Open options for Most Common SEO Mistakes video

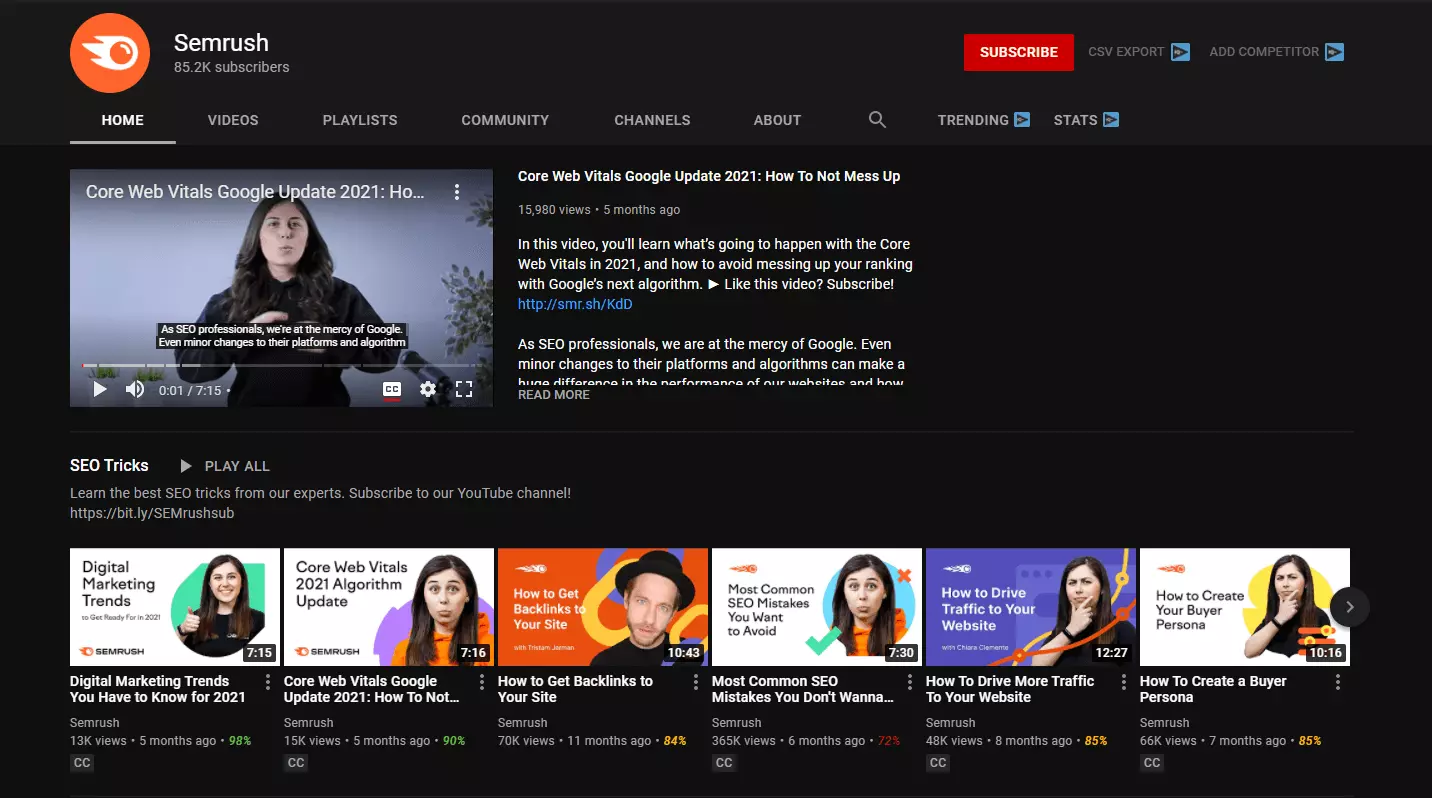click(910, 682)
